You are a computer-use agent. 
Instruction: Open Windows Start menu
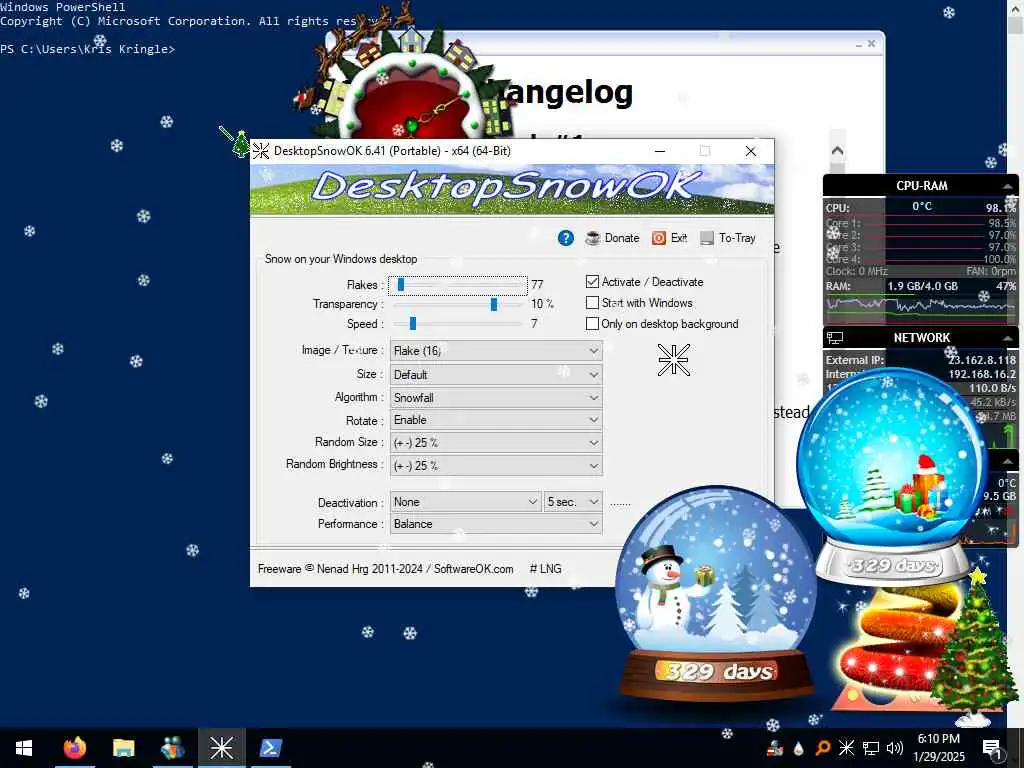(24, 748)
